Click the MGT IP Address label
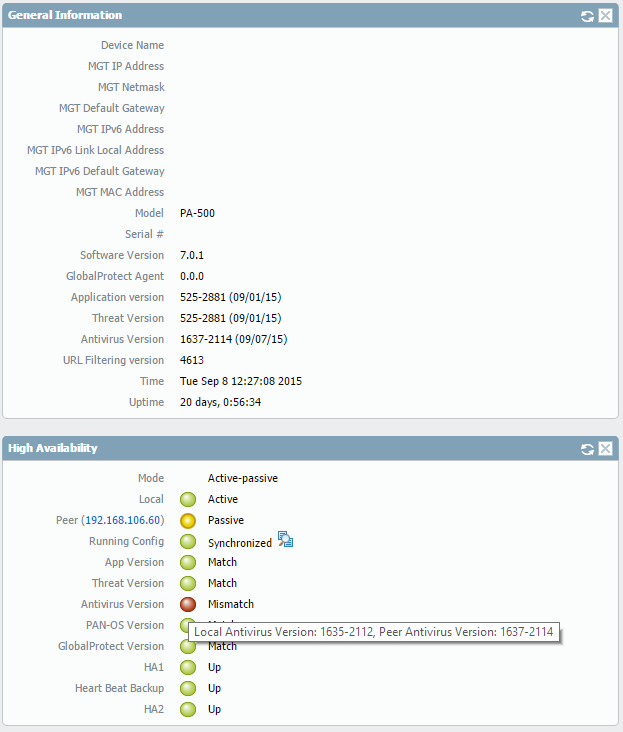Viewport: 623px width, 732px height. (126, 66)
